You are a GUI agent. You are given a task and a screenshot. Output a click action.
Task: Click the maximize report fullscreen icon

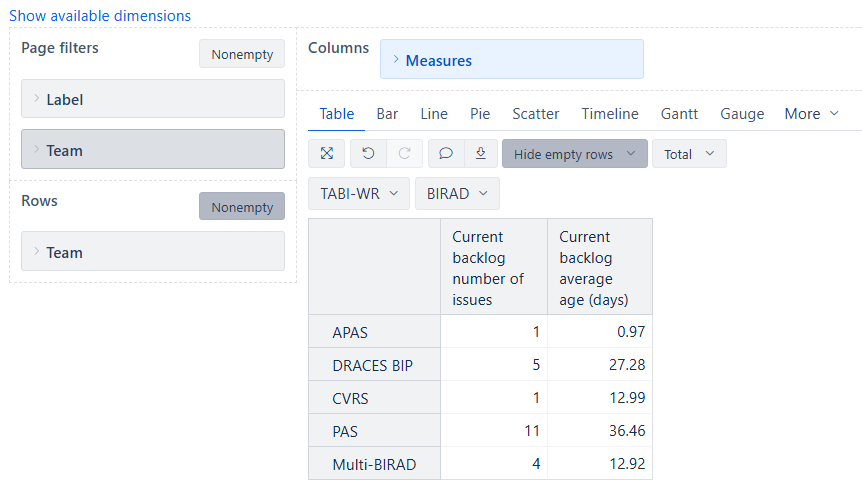click(327, 153)
